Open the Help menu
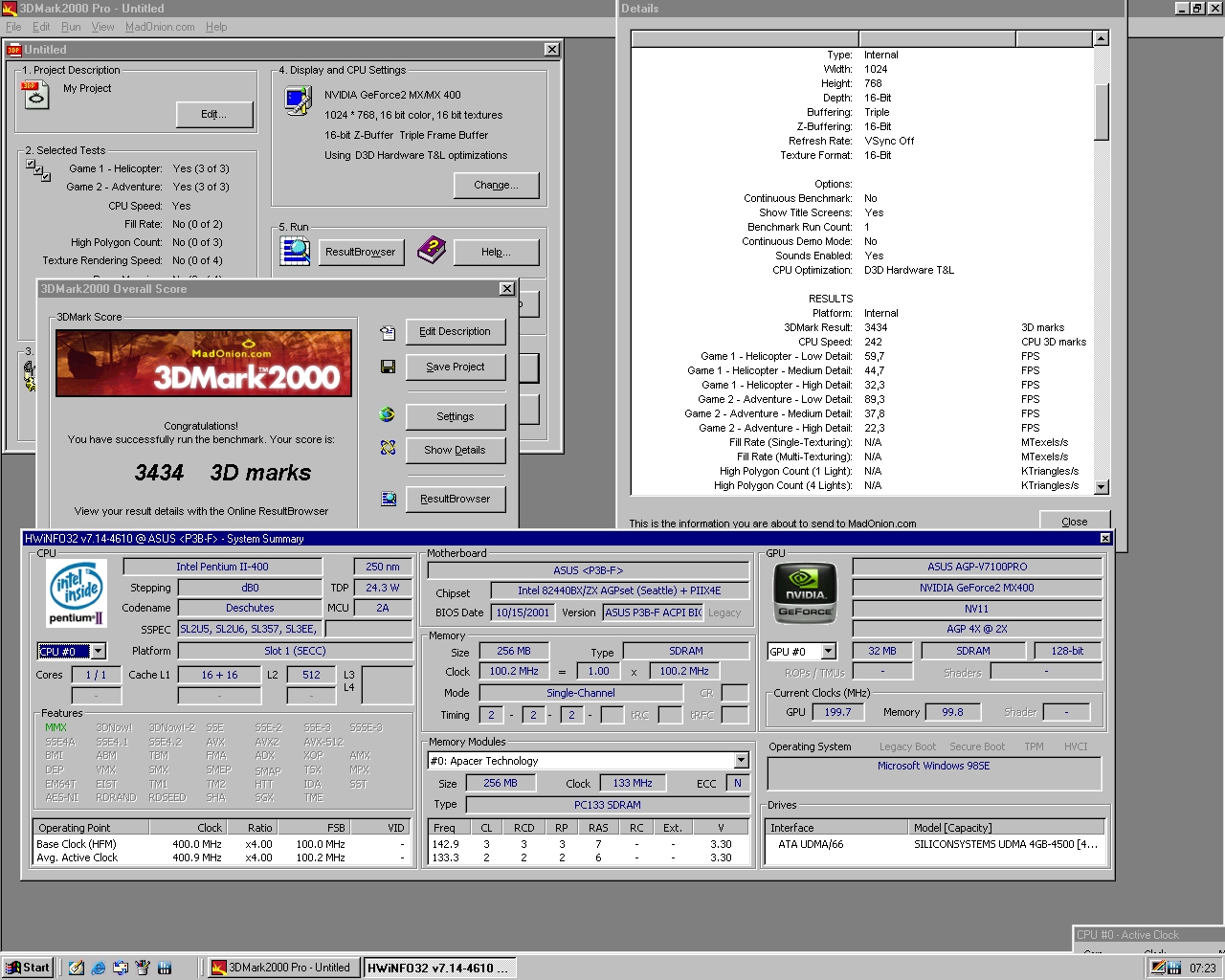1225x980 pixels. [216, 27]
